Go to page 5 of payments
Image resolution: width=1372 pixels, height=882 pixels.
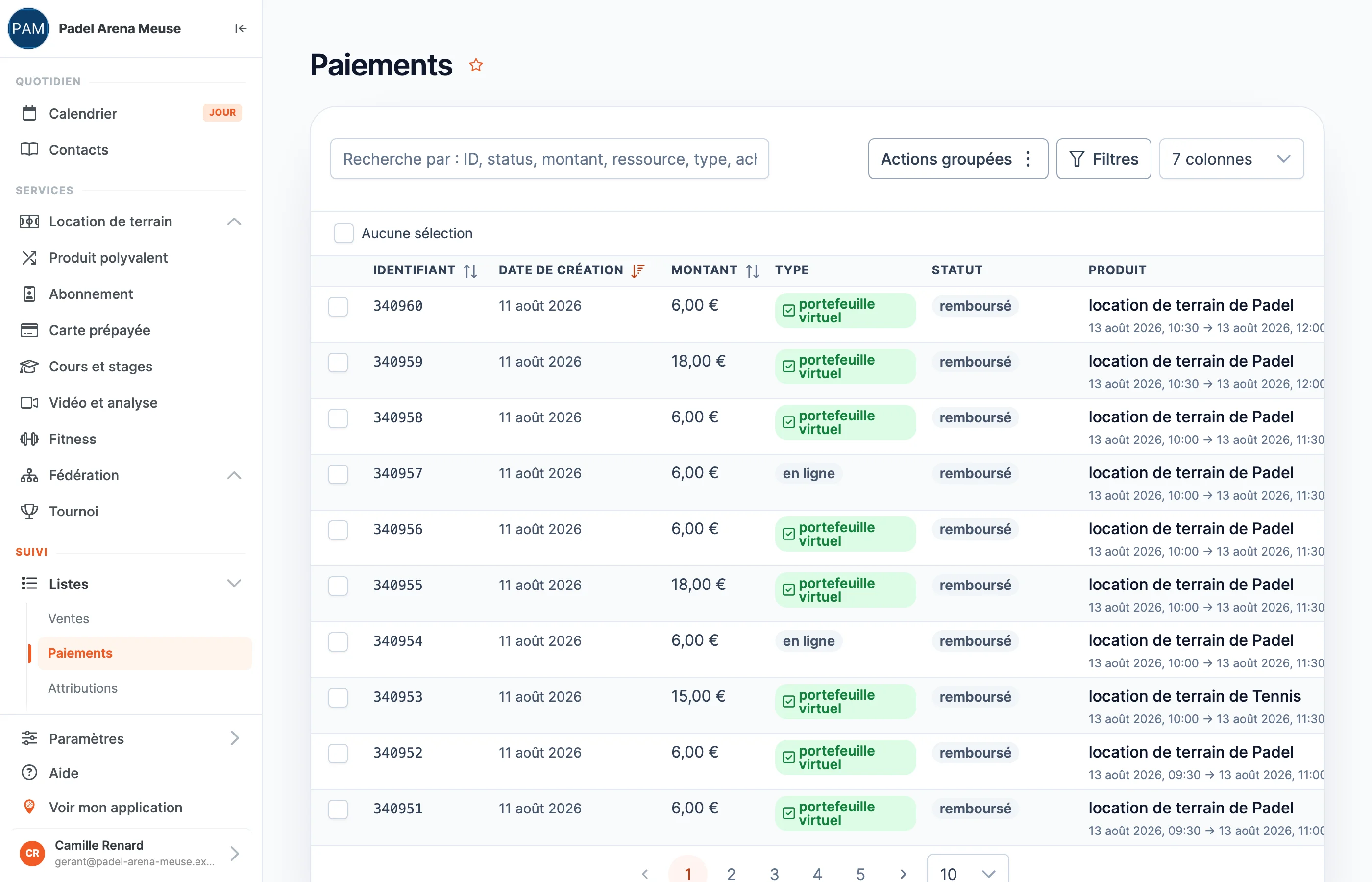[860, 873]
